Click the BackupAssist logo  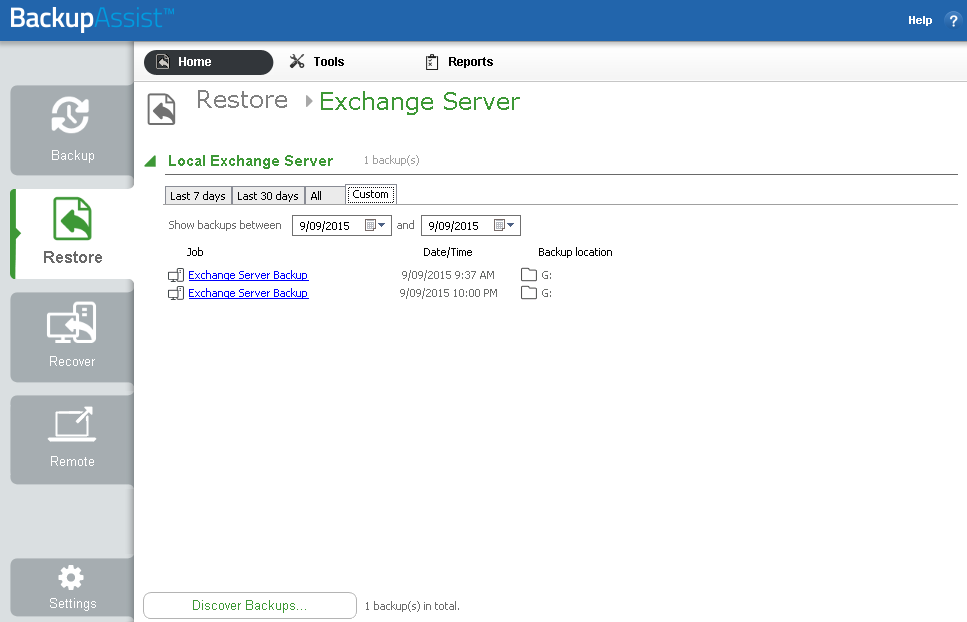[92, 18]
